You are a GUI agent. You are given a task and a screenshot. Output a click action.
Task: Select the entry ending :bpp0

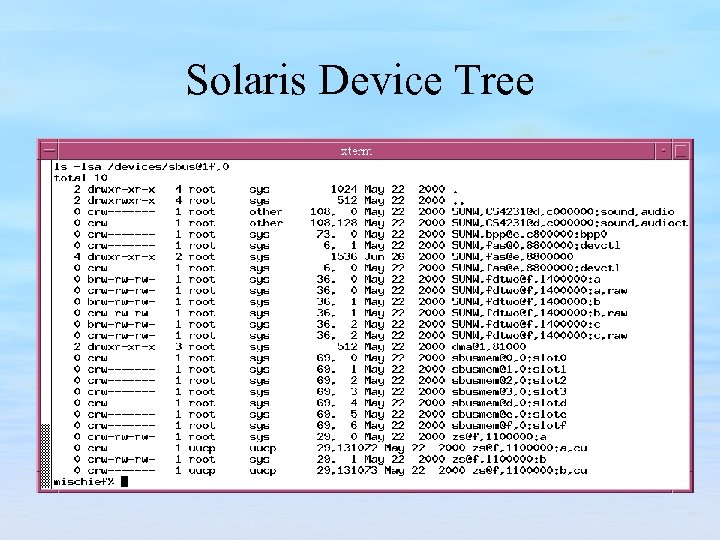(529, 234)
